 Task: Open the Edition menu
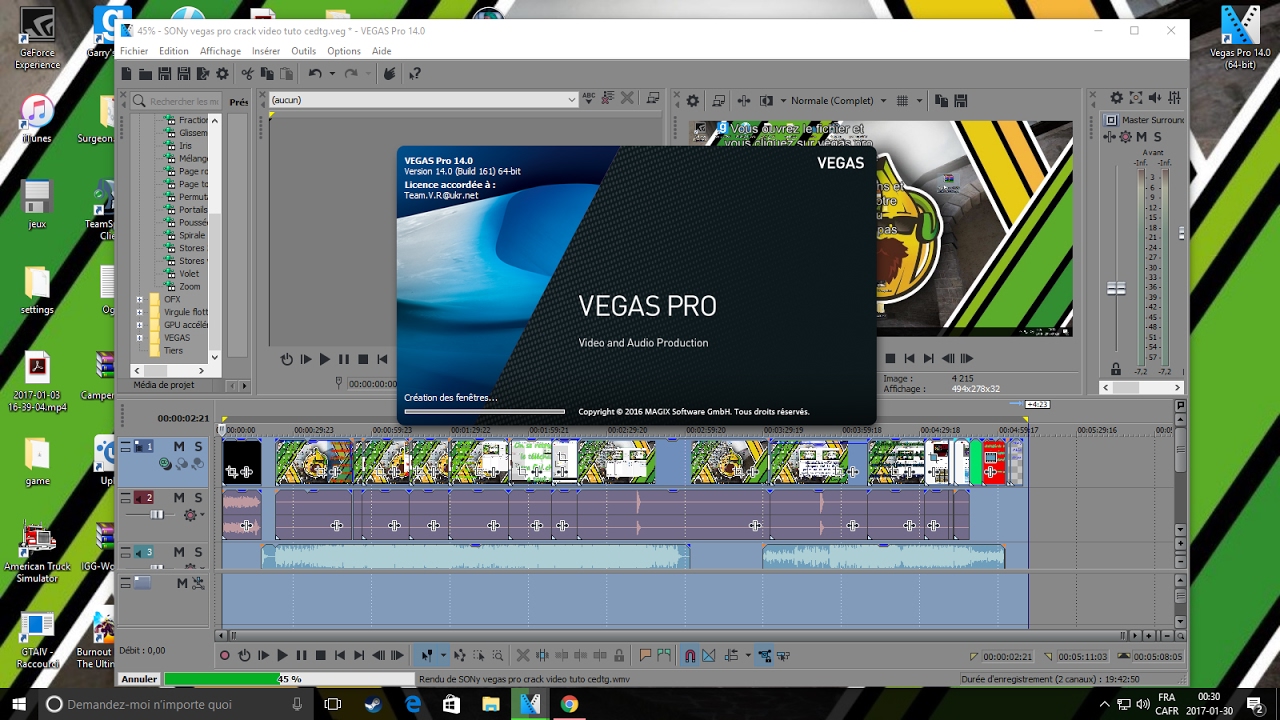[173, 51]
